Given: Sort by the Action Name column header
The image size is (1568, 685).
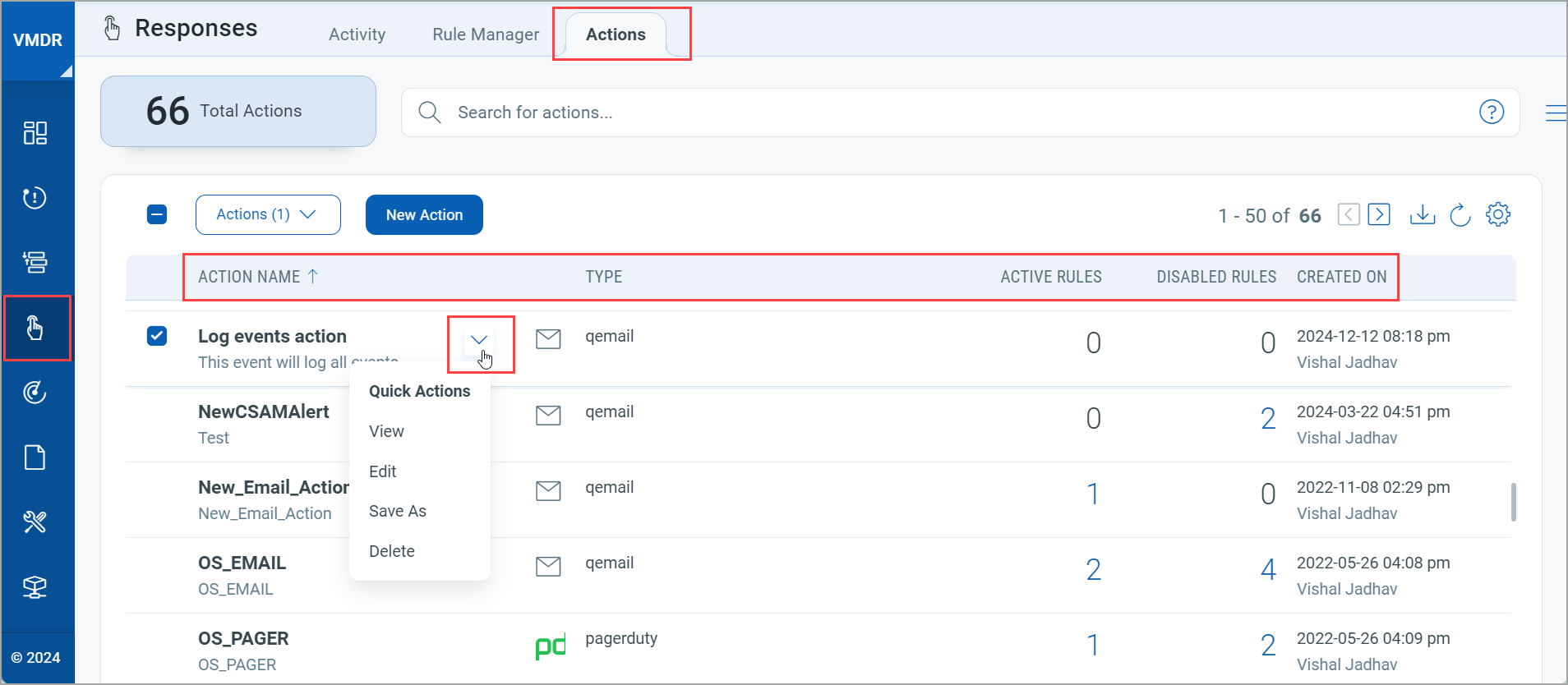Looking at the screenshot, I should (x=250, y=277).
